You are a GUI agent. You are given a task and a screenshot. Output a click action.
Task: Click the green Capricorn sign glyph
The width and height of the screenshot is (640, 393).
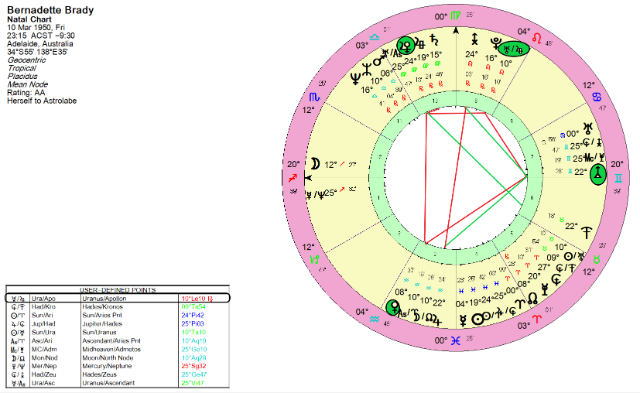[x=315, y=259]
